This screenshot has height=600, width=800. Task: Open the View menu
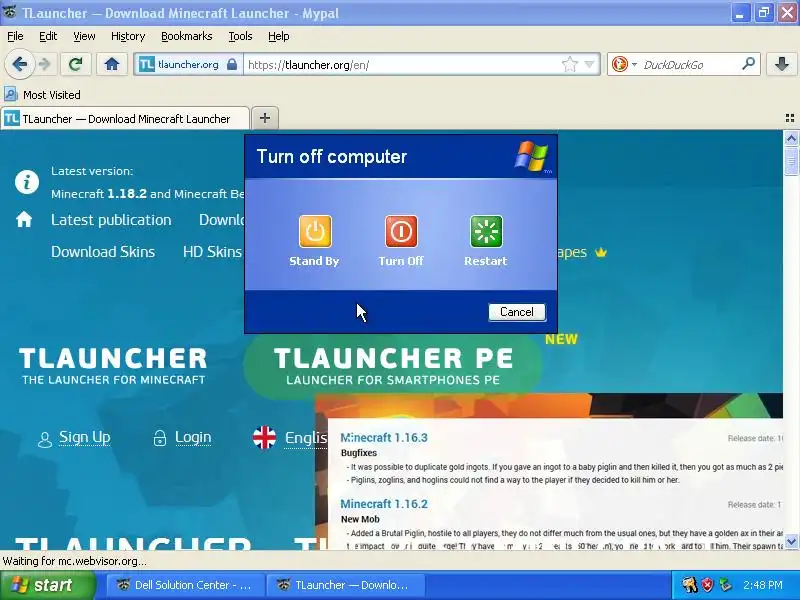click(84, 36)
